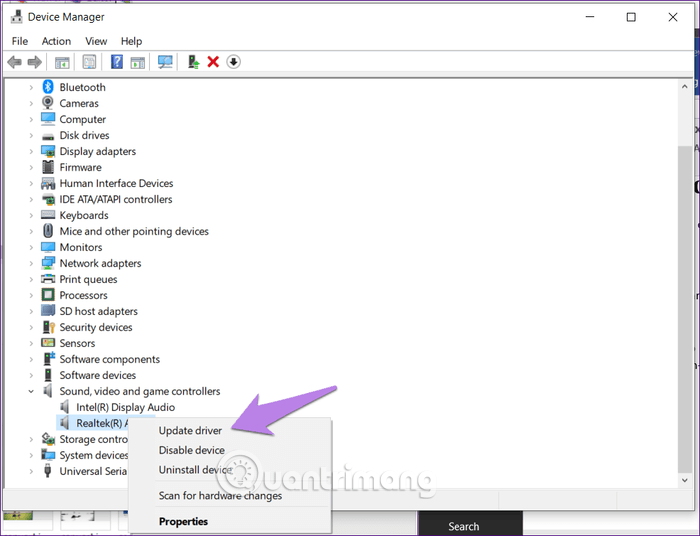Click the Action pane toolbar icon beside Help
Viewport: 700px width, 536px height.
[138, 62]
